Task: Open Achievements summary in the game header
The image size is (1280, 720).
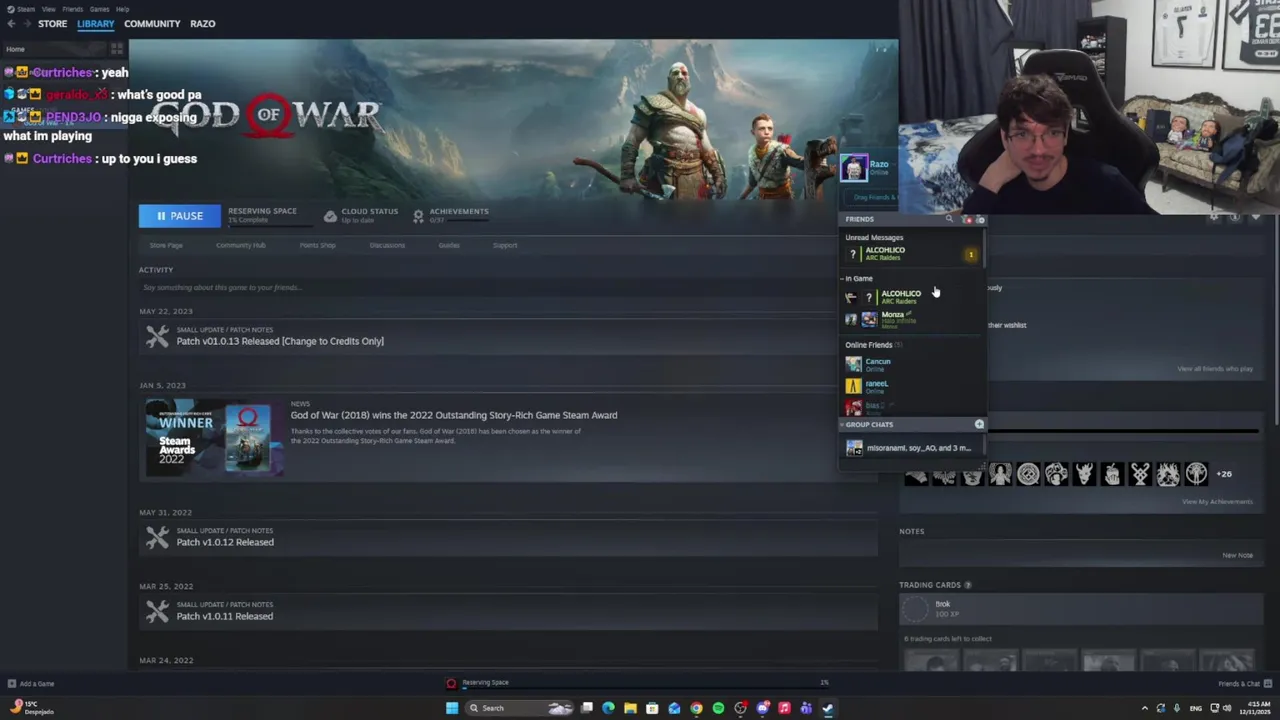Action: click(x=450, y=215)
